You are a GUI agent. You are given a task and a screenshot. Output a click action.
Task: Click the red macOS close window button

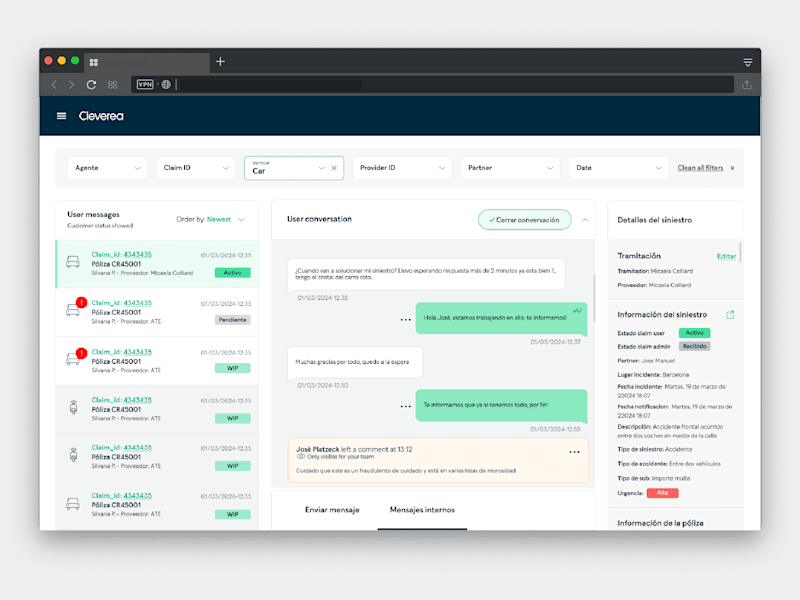pos(48,61)
